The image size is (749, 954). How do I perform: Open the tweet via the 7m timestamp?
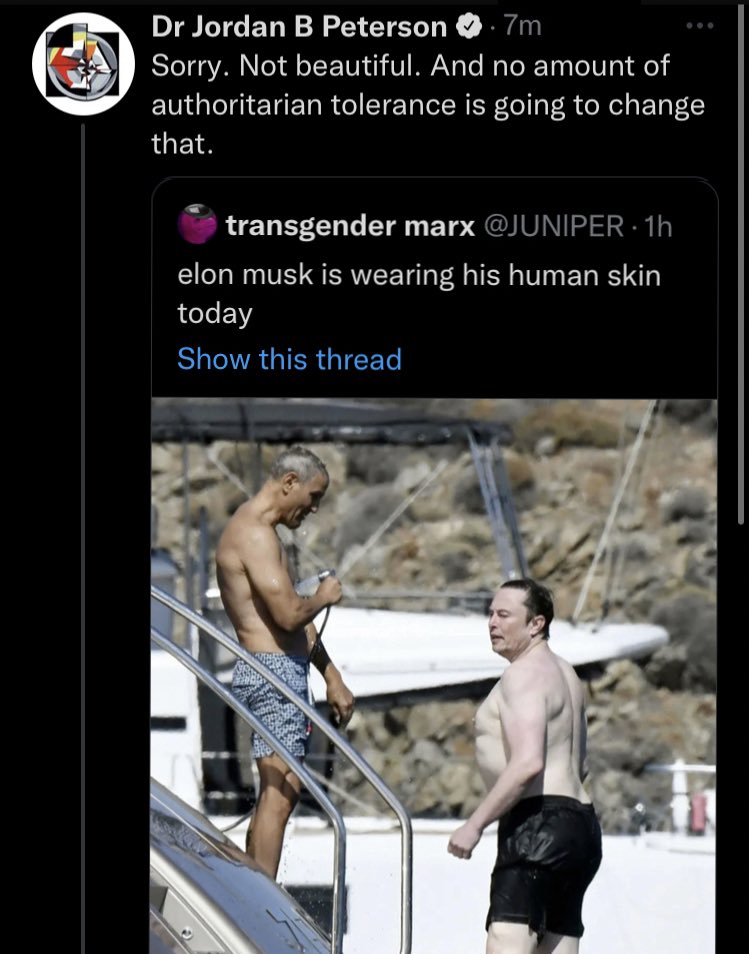coord(522,26)
